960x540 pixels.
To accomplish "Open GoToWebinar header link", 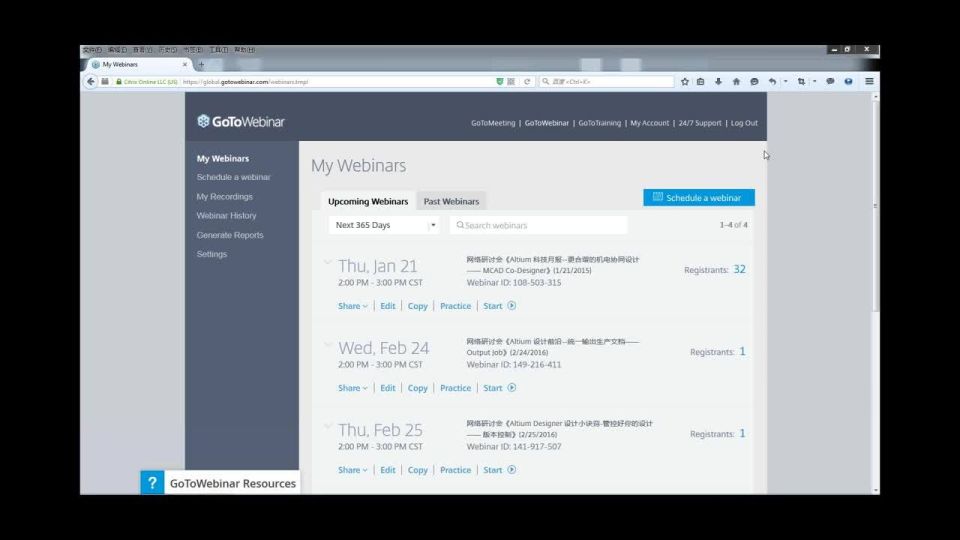I will (x=547, y=123).
